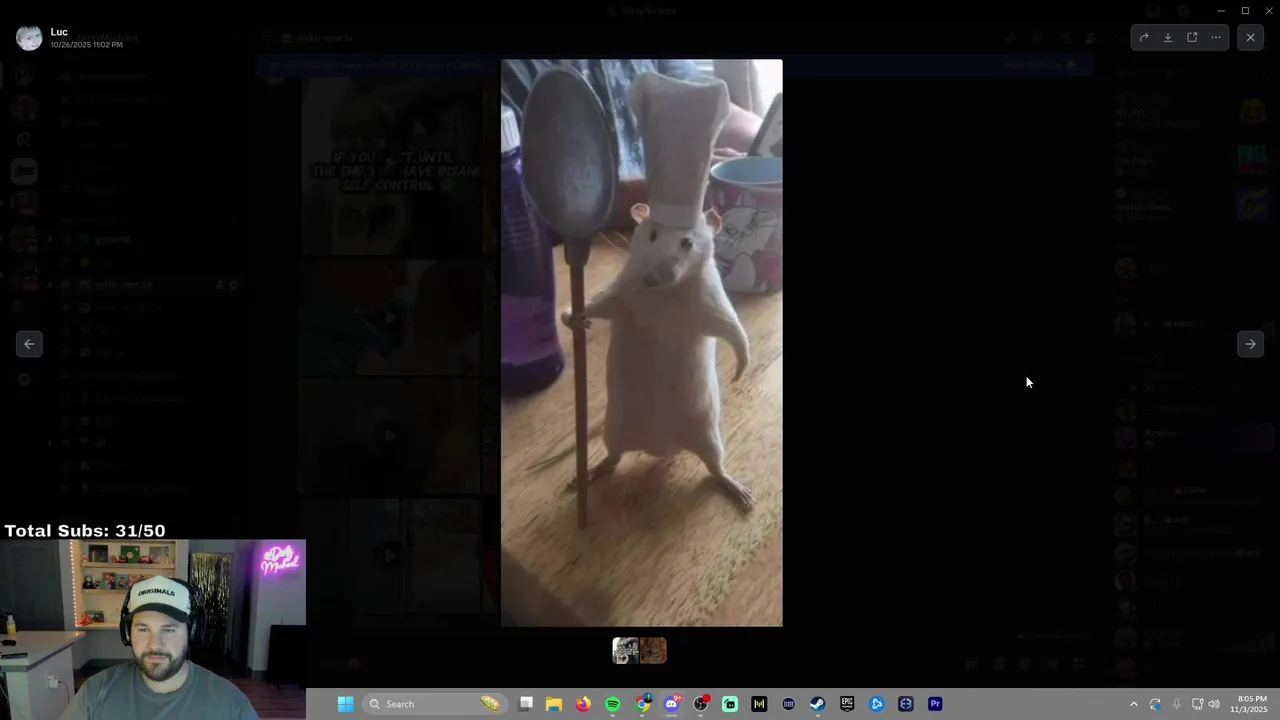This screenshot has height=720, width=1280.
Task: Click the rat chef photo
Action: coord(641,343)
